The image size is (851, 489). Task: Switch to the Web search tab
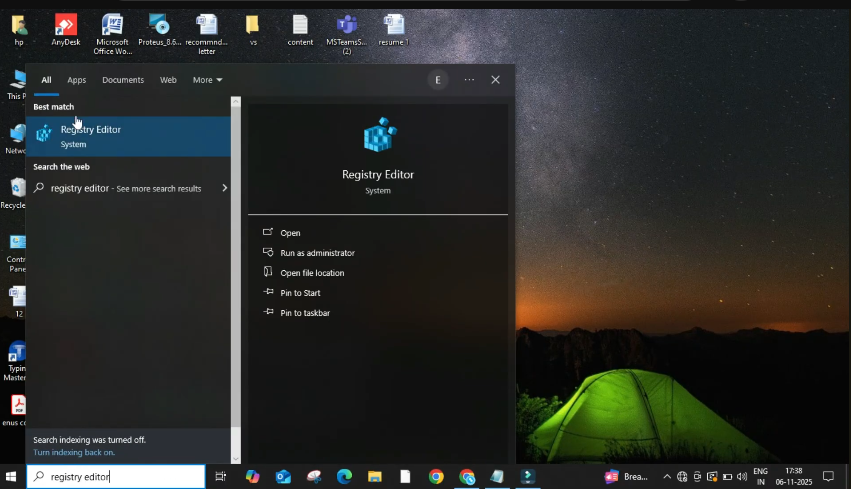tap(168, 80)
